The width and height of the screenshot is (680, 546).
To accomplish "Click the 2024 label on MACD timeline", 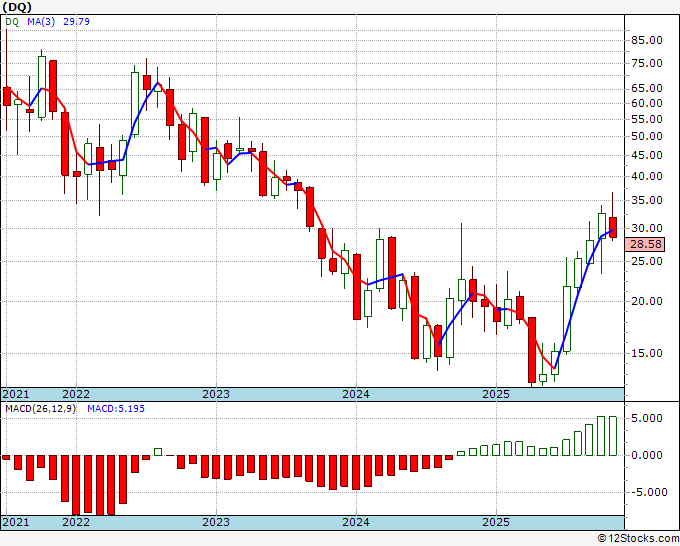I will tap(356, 522).
